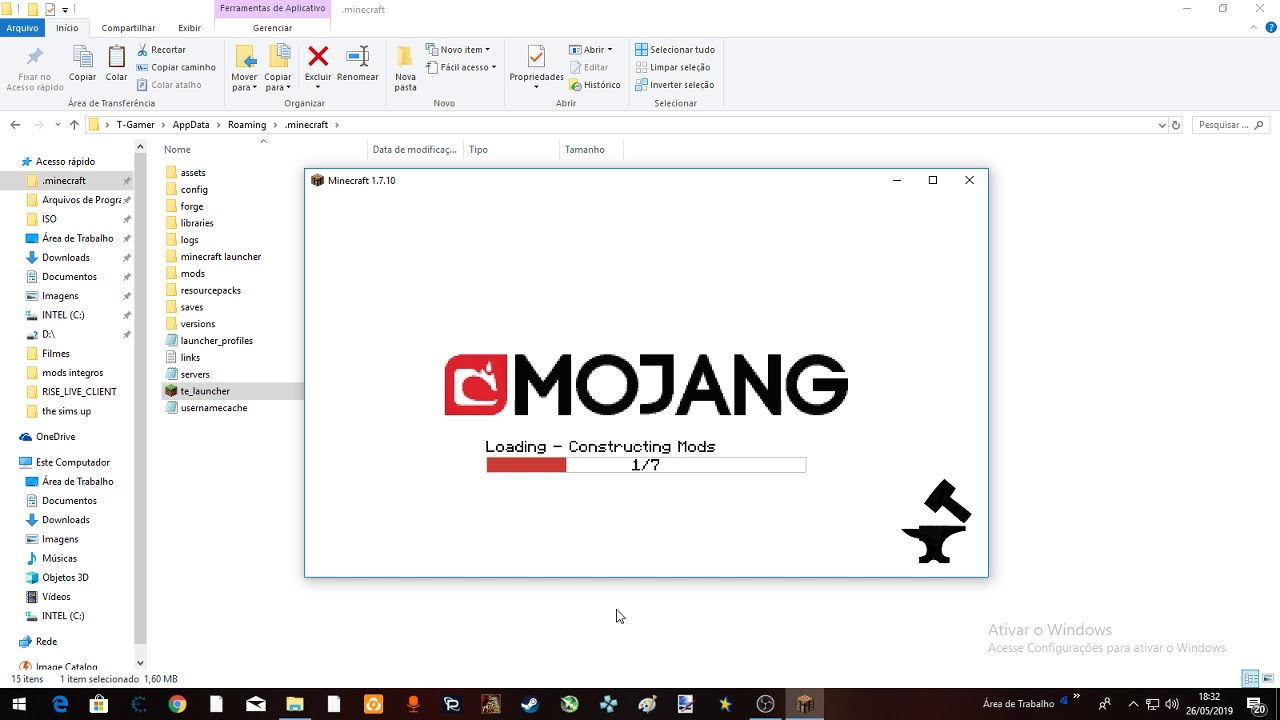Select OneDrive in navigation pane

click(x=55, y=437)
